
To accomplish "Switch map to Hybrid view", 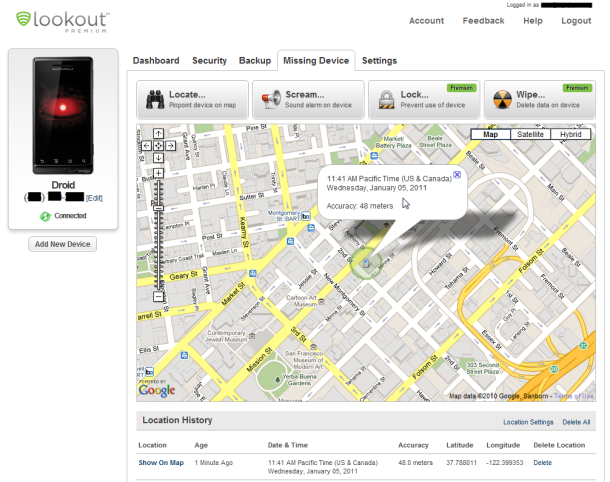I will (x=571, y=134).
